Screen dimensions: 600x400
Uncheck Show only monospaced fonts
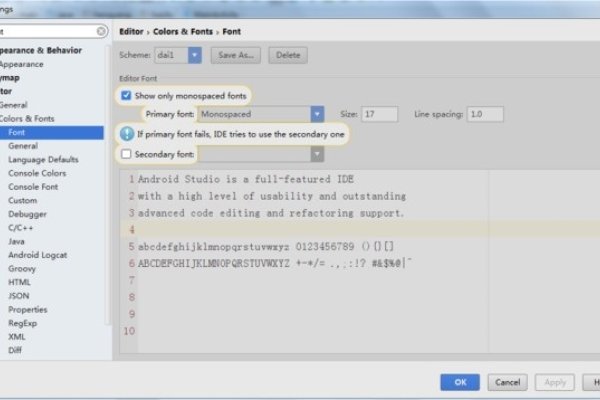tap(126, 96)
